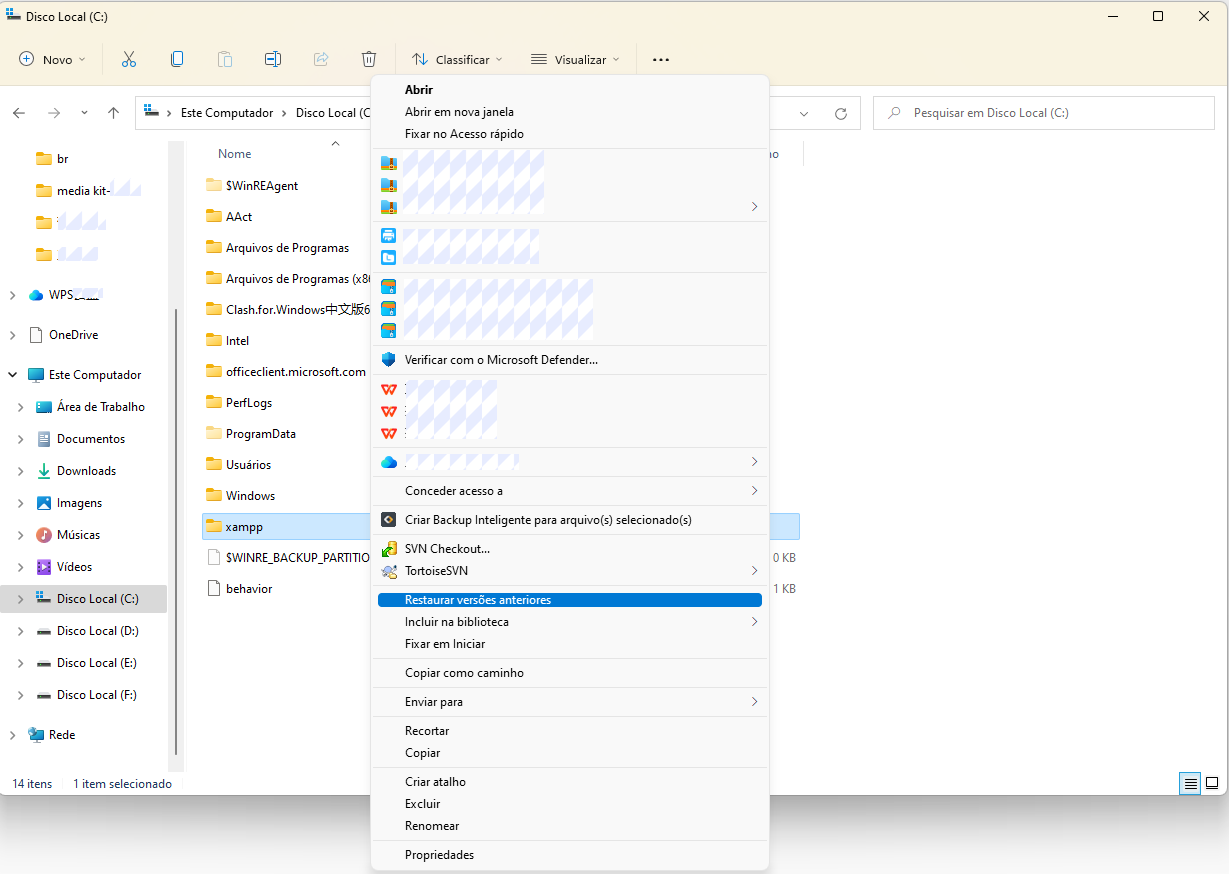
Task: Click the SVN Checkout icon
Action: click(389, 549)
